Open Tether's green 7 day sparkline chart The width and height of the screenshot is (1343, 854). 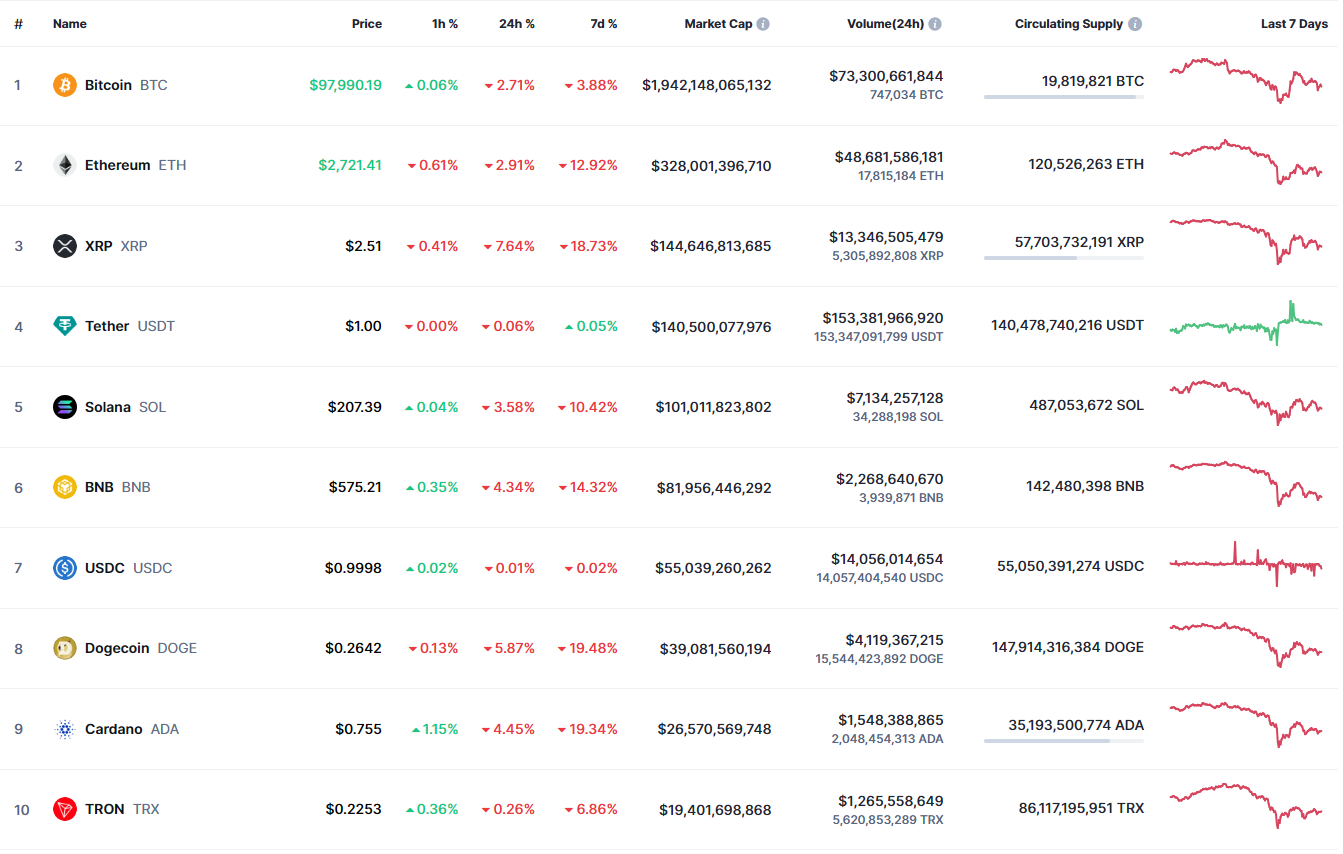[1246, 323]
